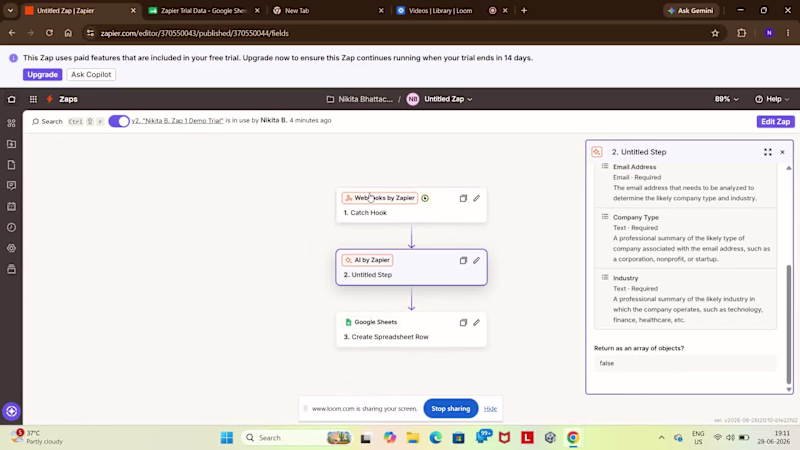Bookmark this page with star icon
800x450 pixels.
pyautogui.click(x=715, y=33)
